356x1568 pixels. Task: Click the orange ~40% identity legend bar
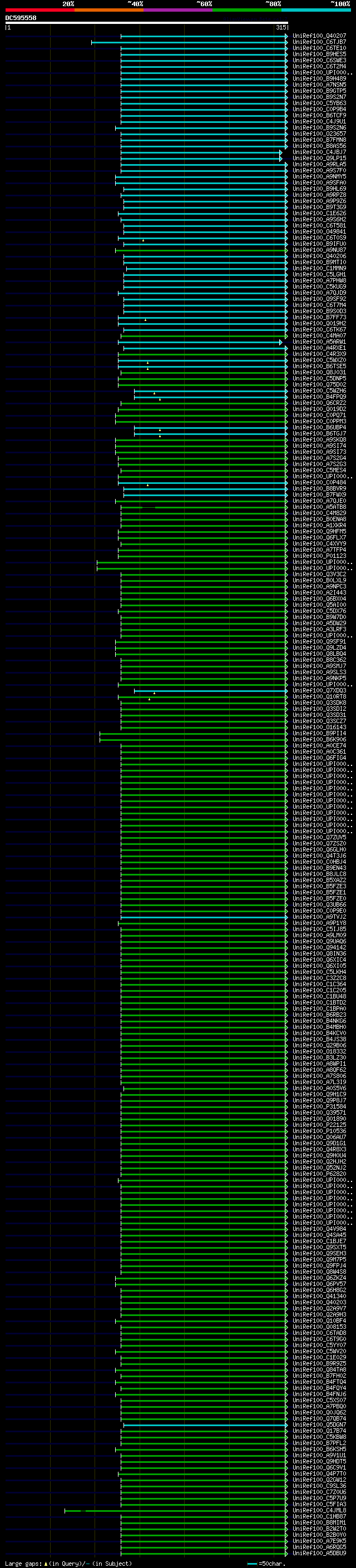pyautogui.click(x=109, y=10)
